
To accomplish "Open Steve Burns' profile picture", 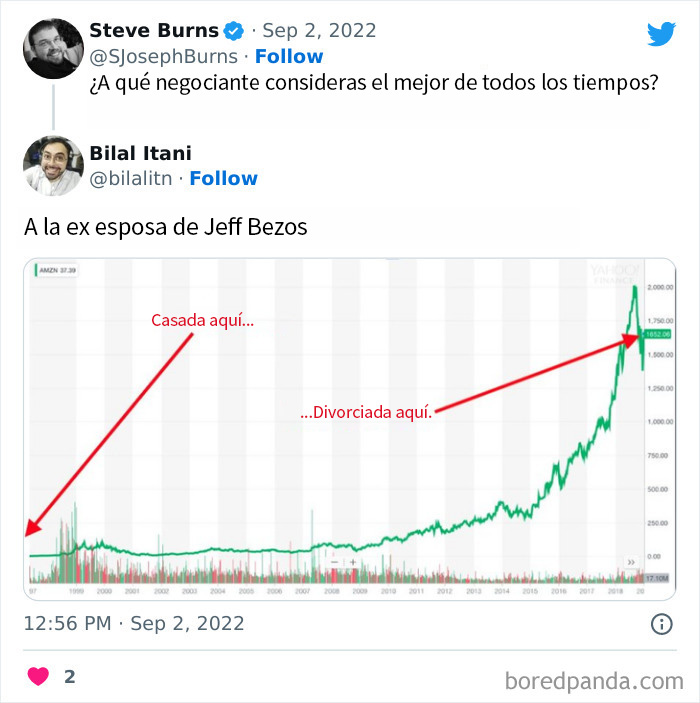I will (52, 48).
